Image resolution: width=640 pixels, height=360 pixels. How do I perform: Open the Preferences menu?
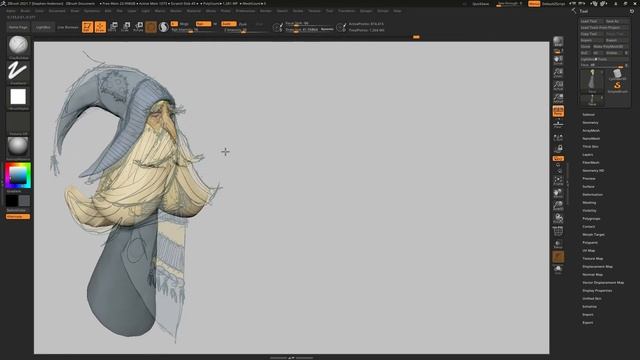245,11
